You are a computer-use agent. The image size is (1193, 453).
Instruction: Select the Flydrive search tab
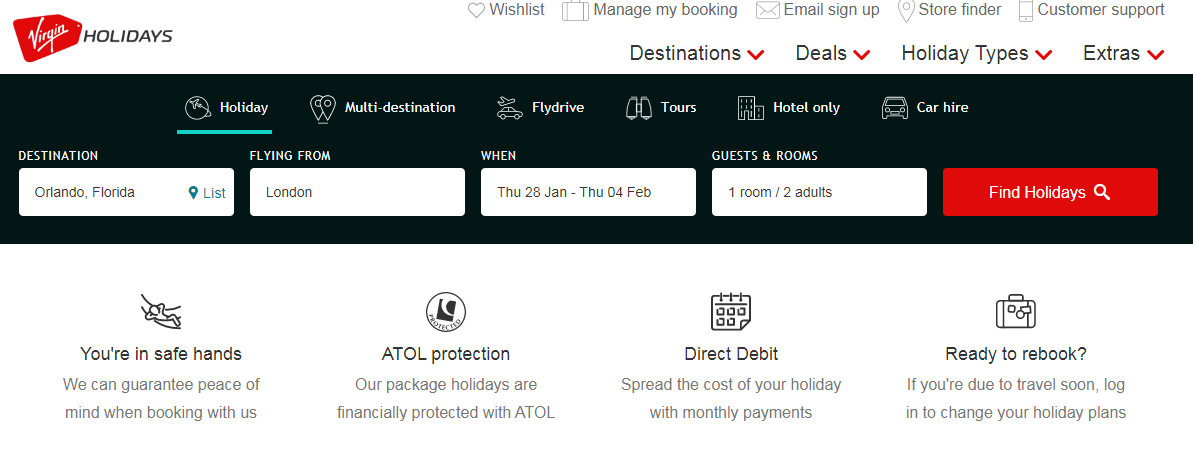(x=540, y=108)
